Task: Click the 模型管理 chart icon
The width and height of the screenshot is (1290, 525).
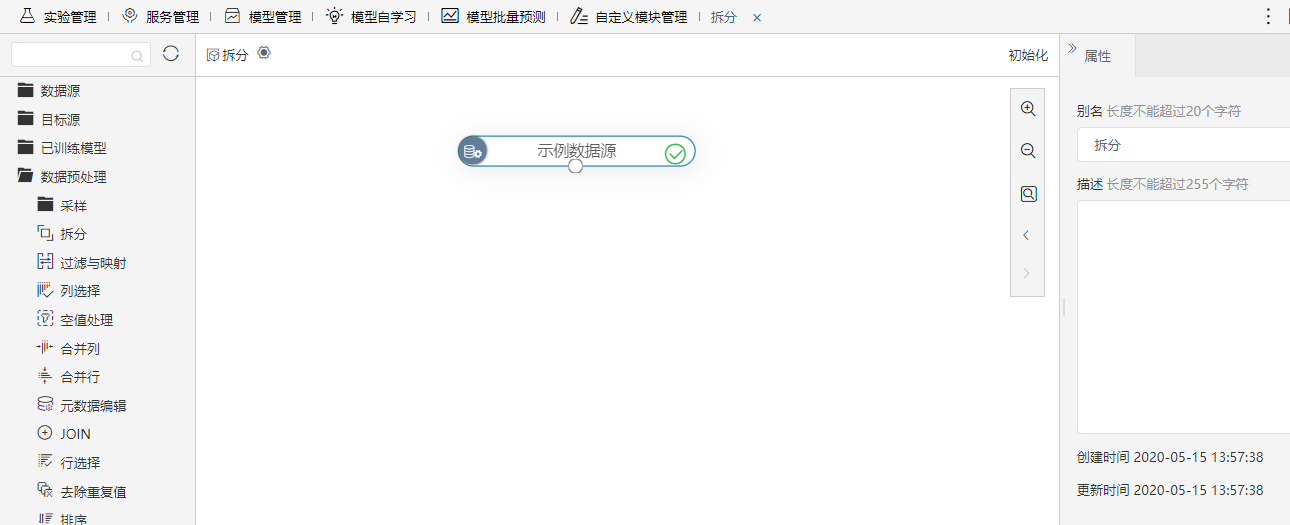Action: click(x=232, y=16)
